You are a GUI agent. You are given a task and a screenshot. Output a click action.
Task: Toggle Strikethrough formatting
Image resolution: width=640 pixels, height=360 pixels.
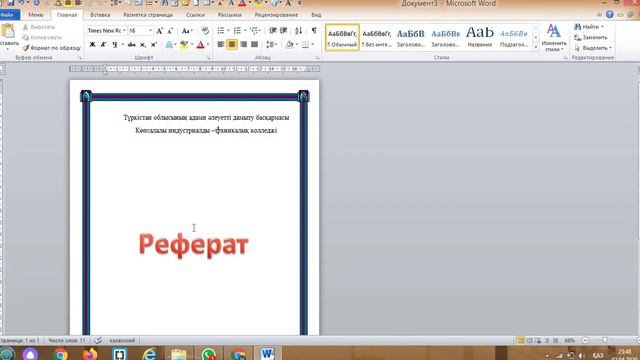click(x=131, y=44)
